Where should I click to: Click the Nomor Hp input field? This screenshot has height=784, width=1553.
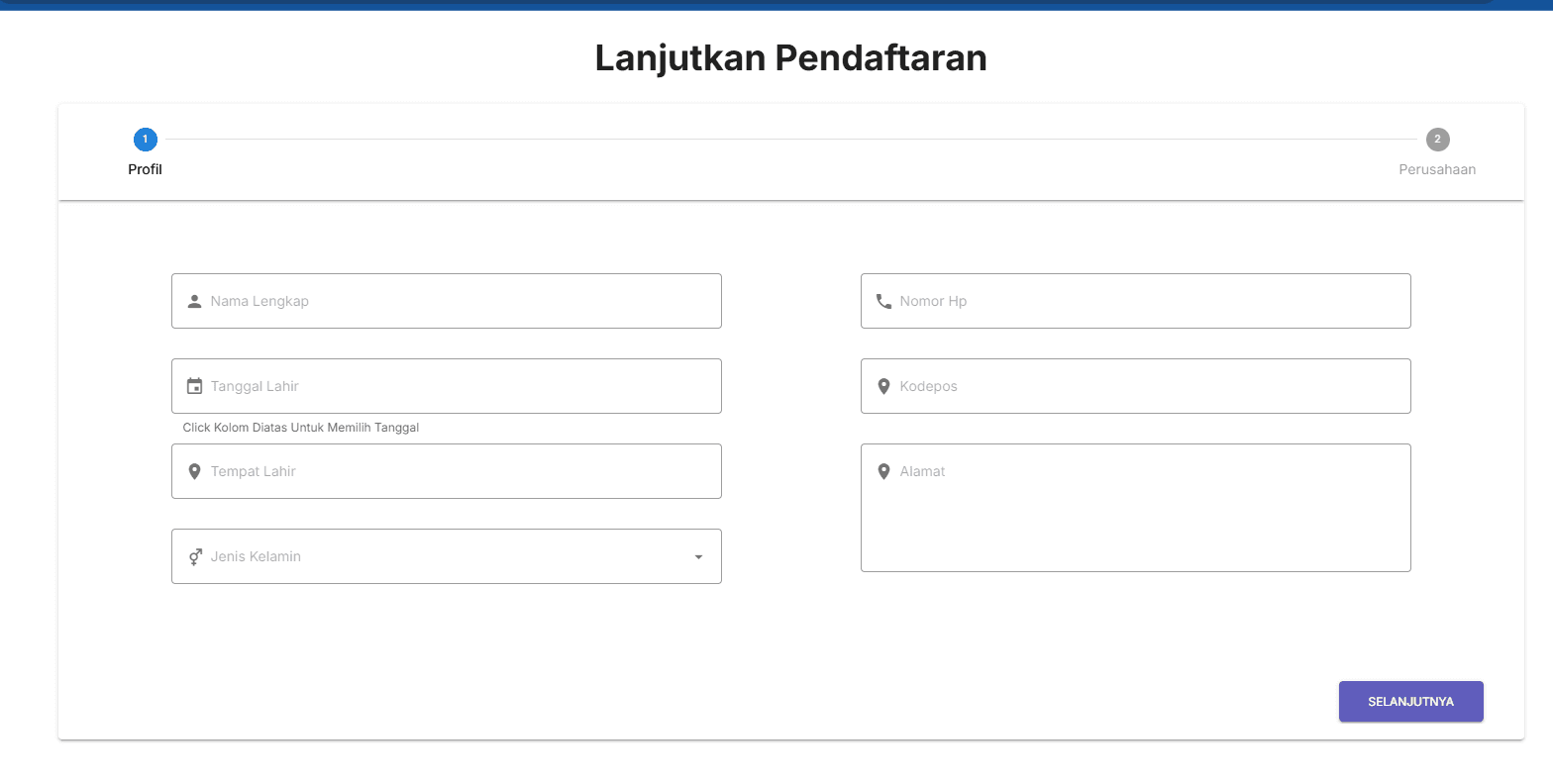[x=1135, y=301]
